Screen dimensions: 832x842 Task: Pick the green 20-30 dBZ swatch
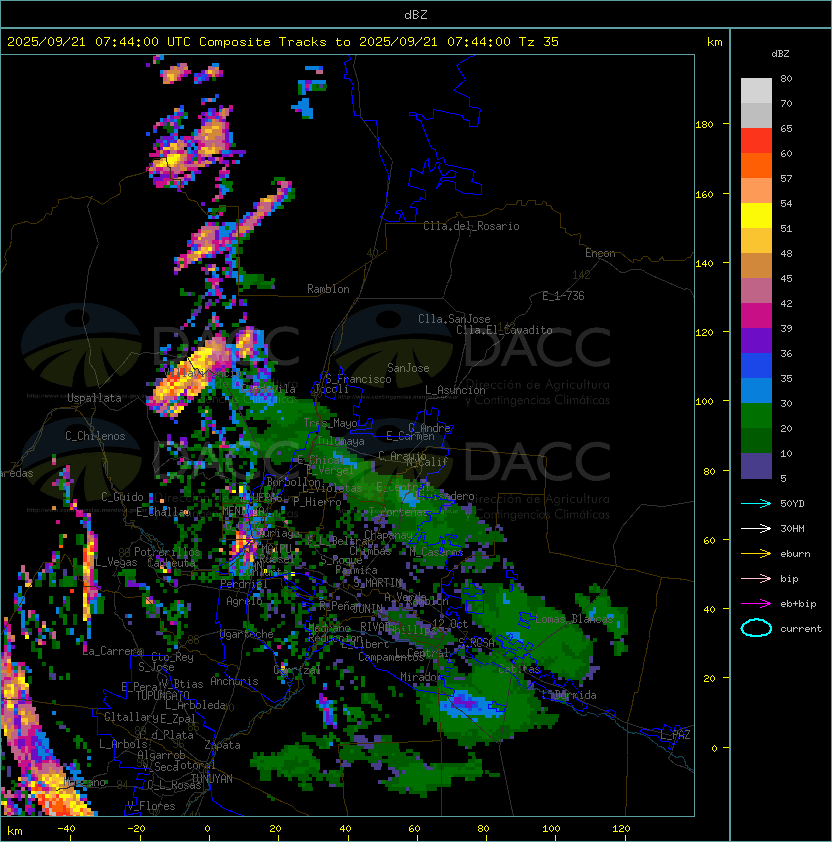756,416
